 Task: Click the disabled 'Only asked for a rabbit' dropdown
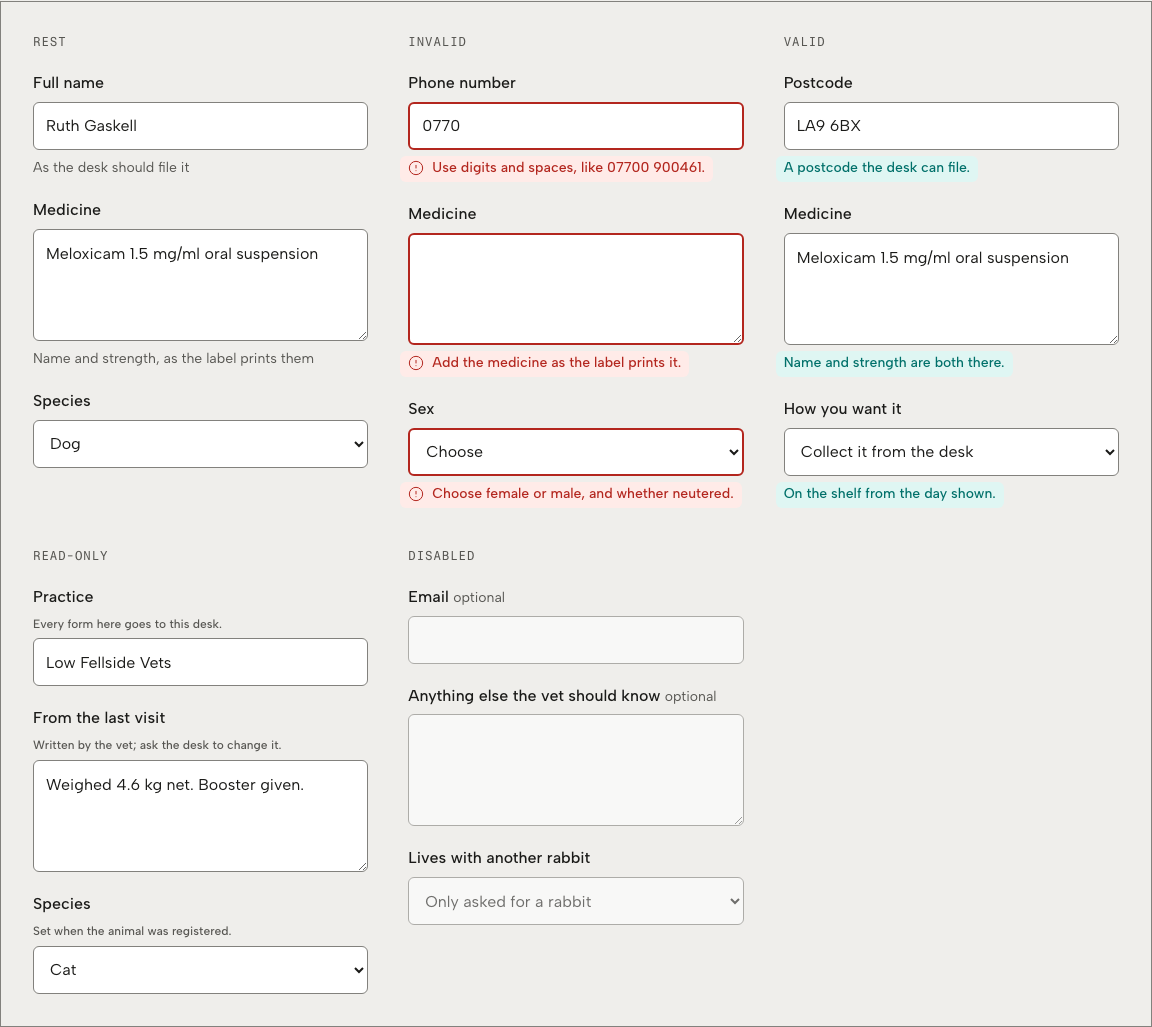[576, 901]
